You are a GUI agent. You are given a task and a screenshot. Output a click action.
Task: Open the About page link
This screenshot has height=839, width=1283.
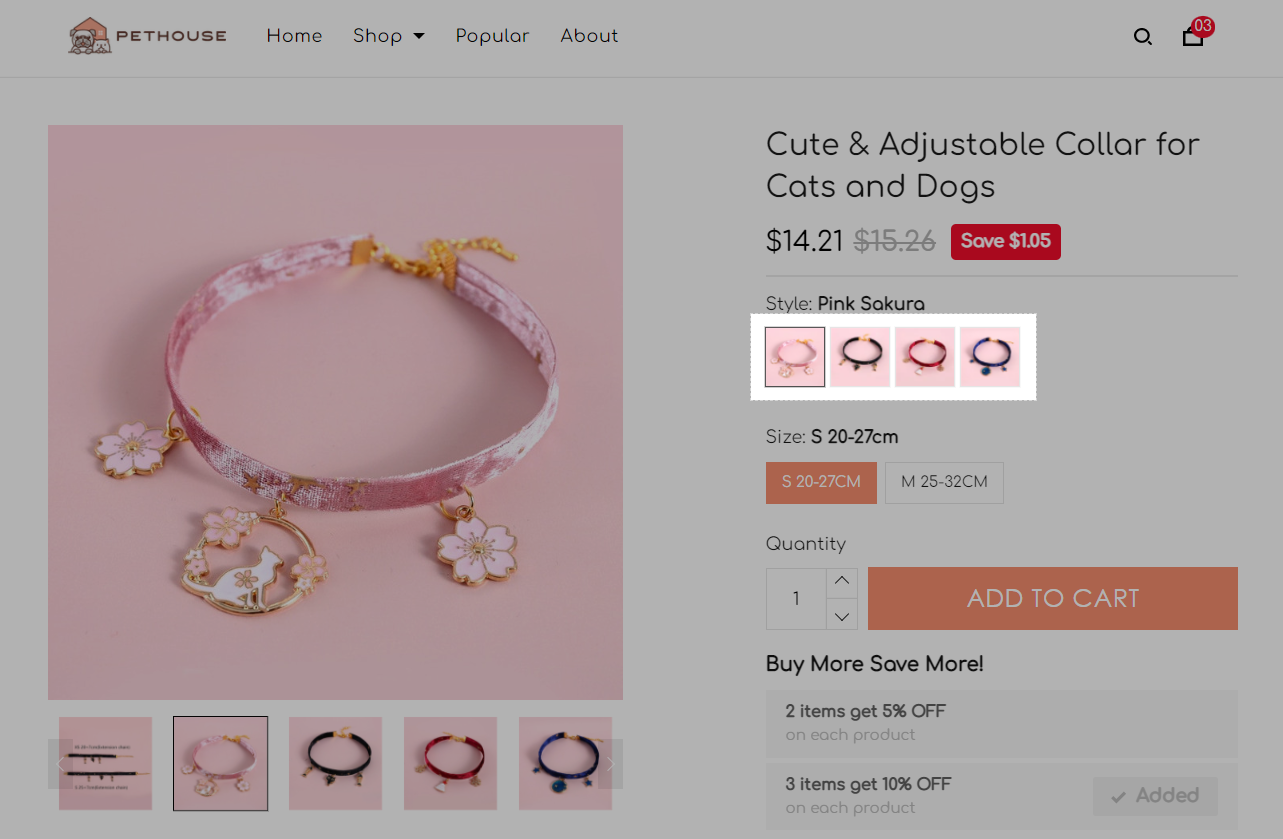coord(589,36)
